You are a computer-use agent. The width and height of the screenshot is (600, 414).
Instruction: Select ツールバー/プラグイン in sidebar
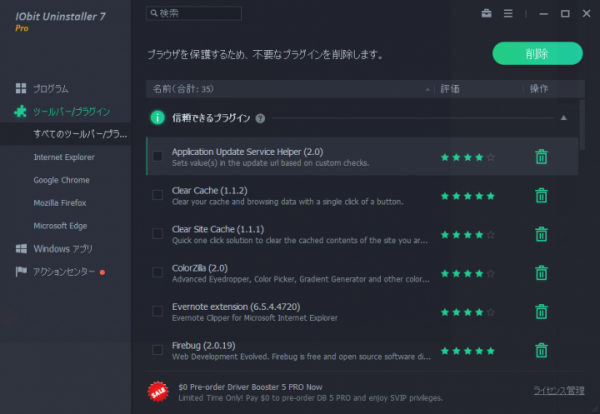click(71, 112)
